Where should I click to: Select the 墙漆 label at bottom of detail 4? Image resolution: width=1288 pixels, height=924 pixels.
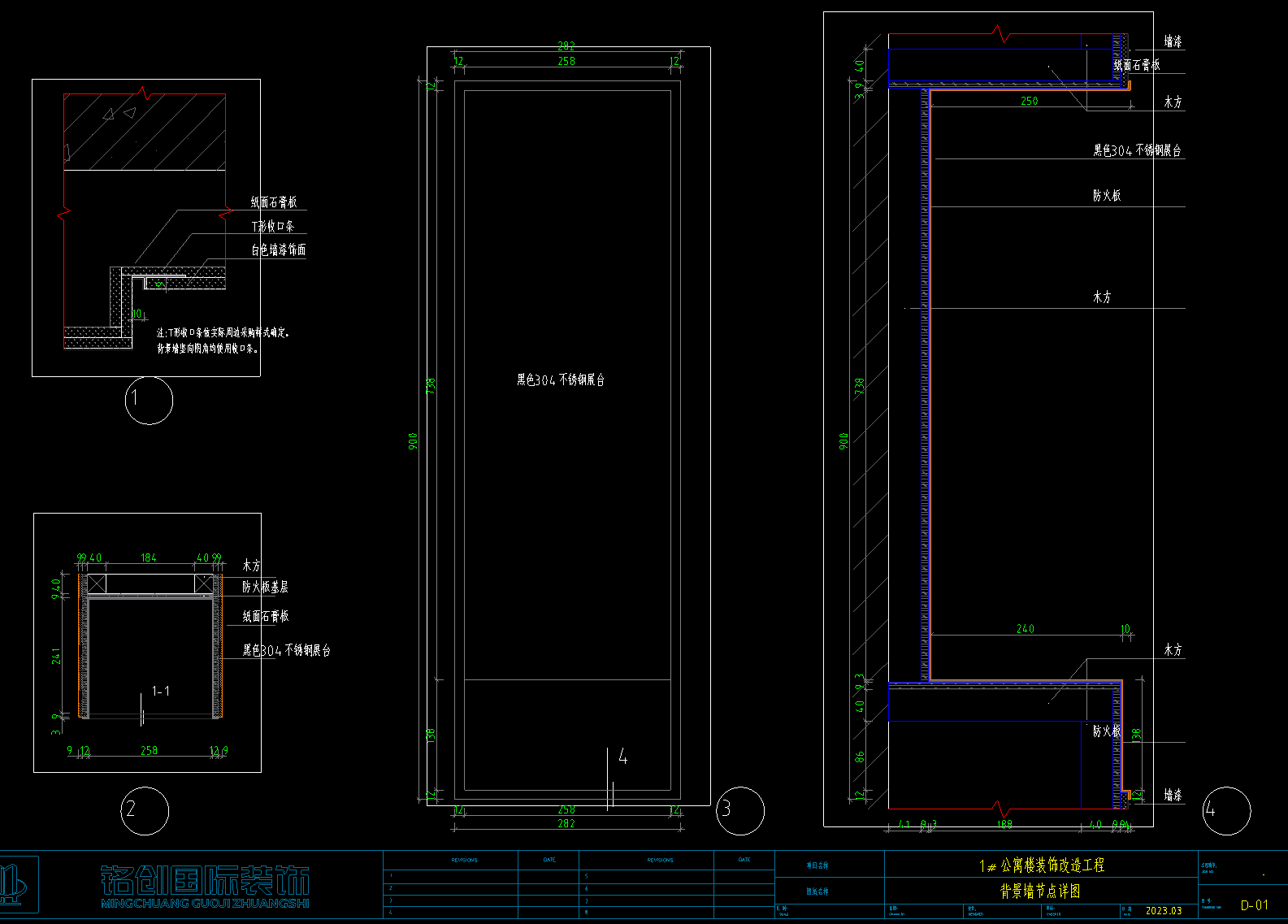(x=1173, y=795)
